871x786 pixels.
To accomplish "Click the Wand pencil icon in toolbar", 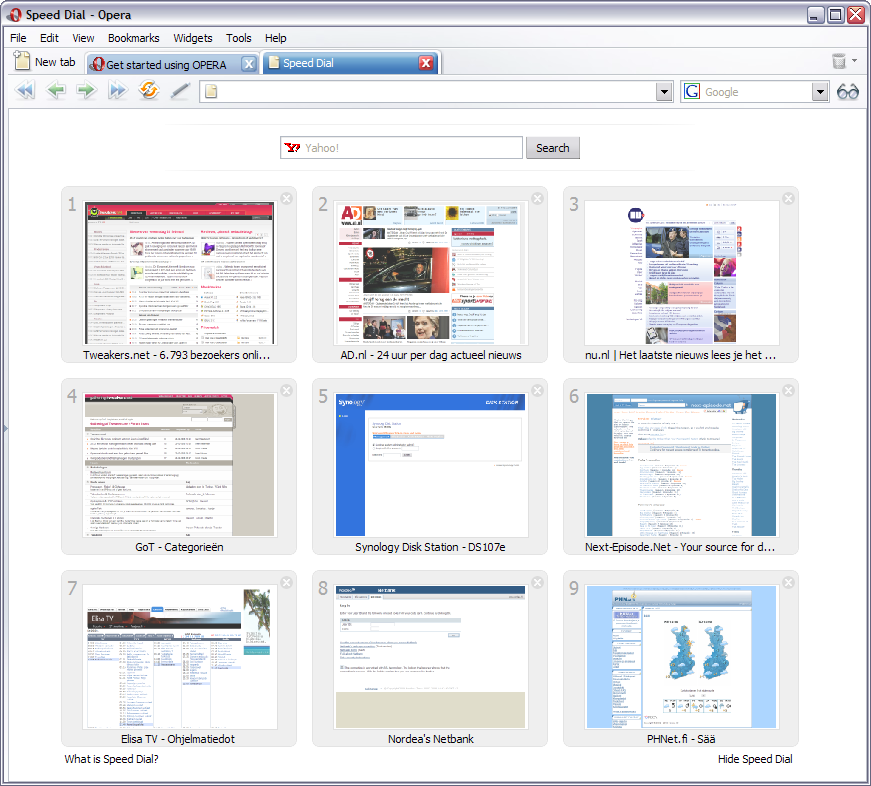I will [180, 90].
